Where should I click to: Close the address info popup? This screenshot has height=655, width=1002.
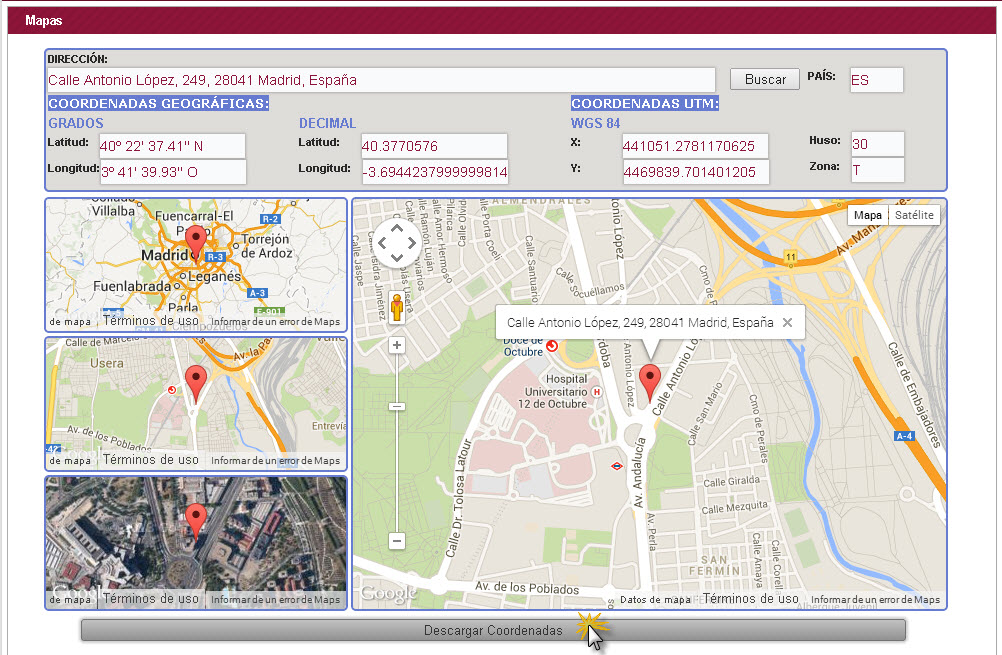[x=788, y=323]
